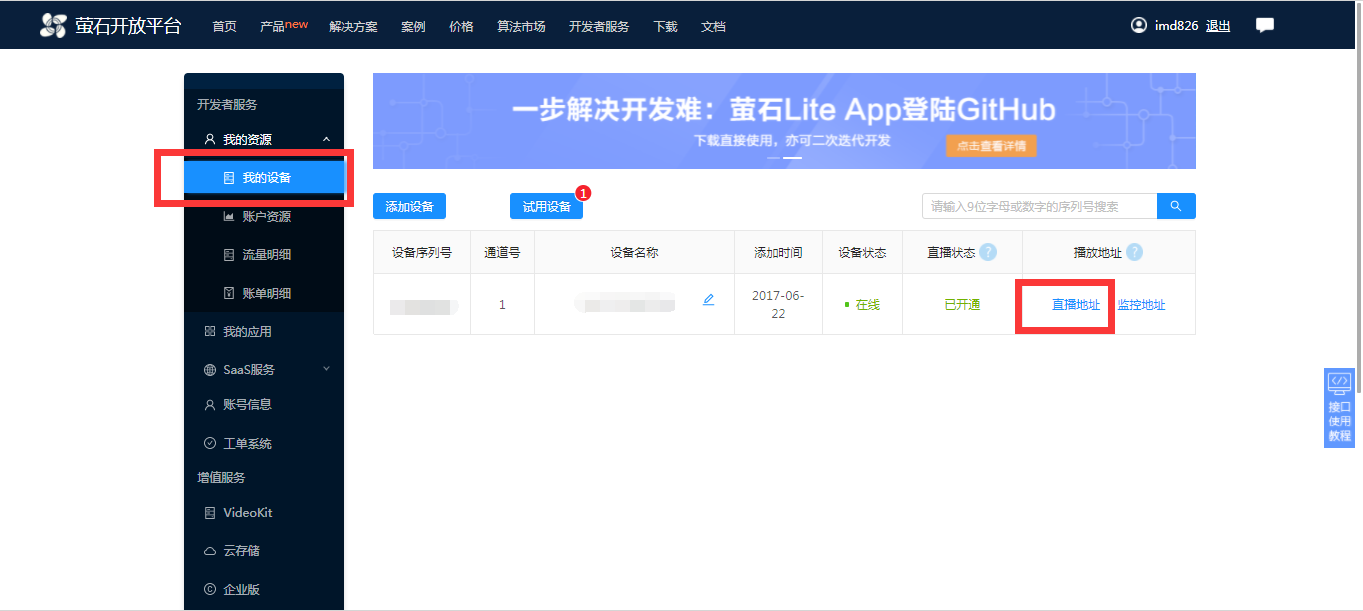Click the 流量明细 sidebar icon
1363x611 pixels.
tap(228, 255)
